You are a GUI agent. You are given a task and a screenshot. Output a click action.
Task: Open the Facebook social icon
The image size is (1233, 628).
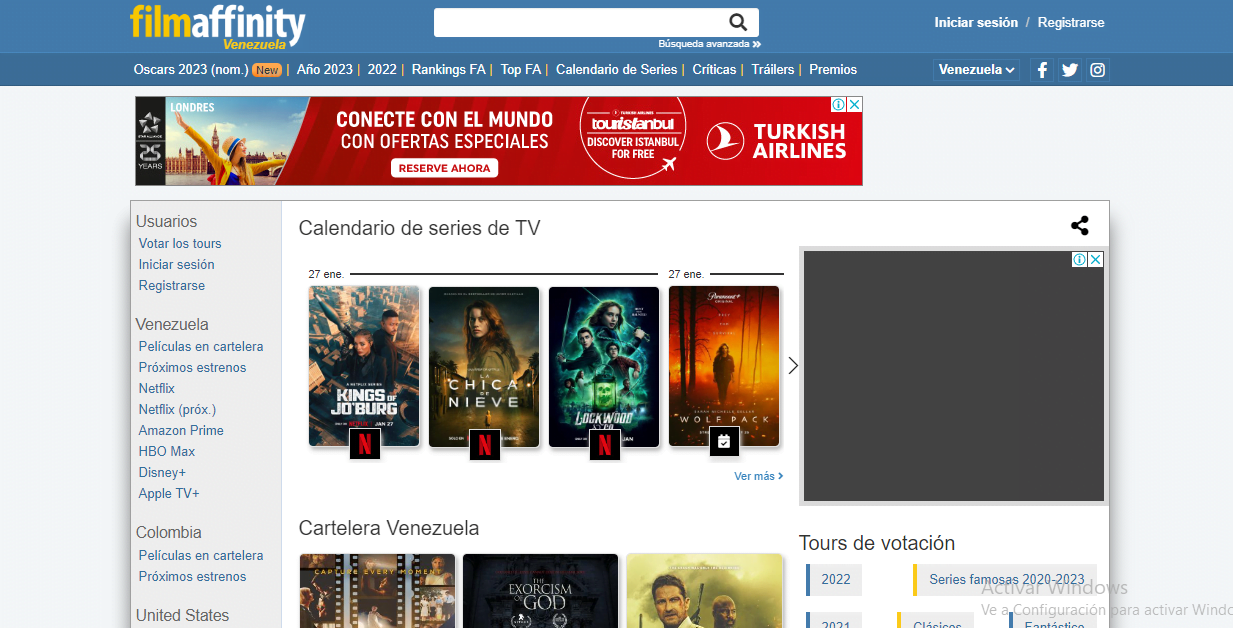tap(1042, 70)
